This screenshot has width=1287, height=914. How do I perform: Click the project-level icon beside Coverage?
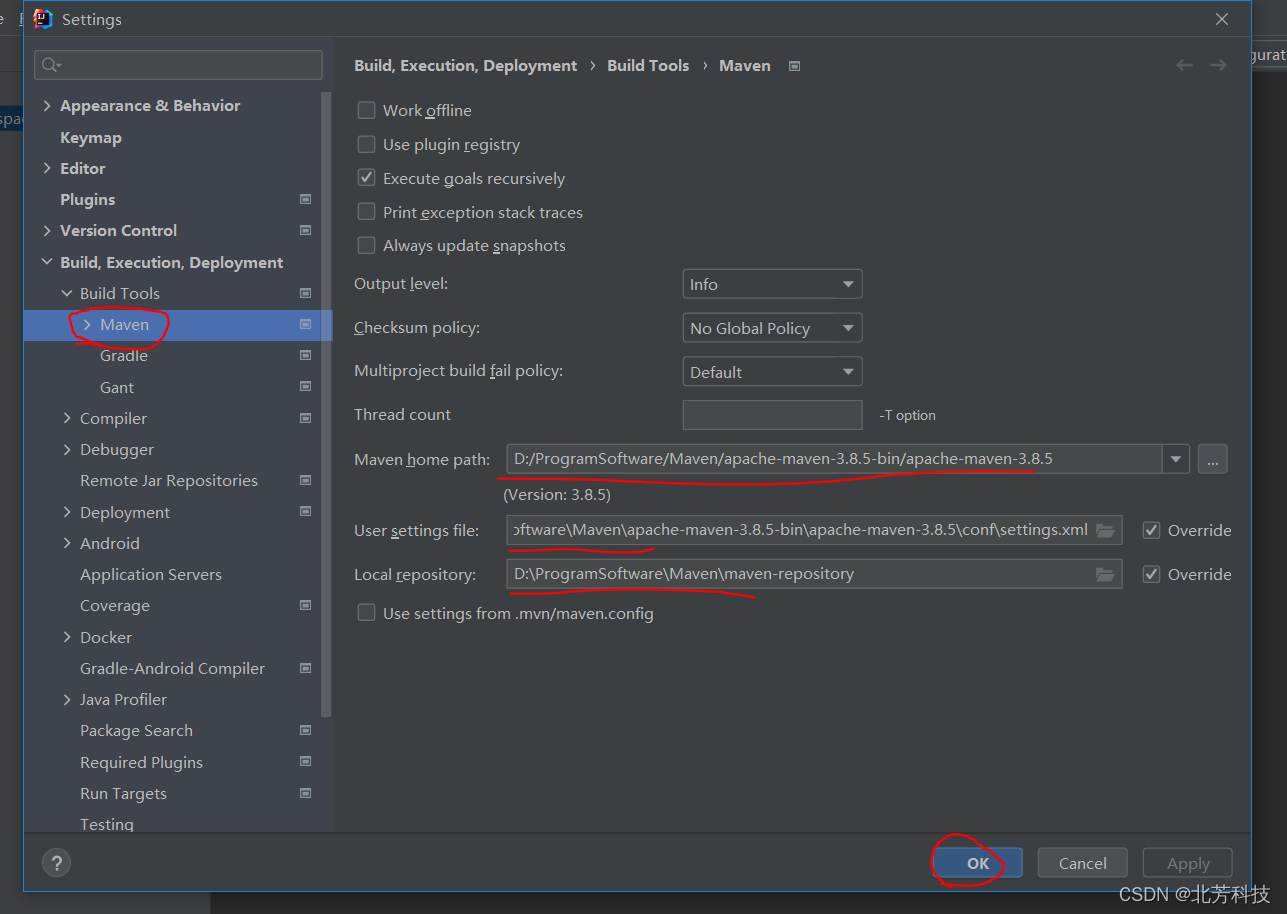[x=306, y=605]
